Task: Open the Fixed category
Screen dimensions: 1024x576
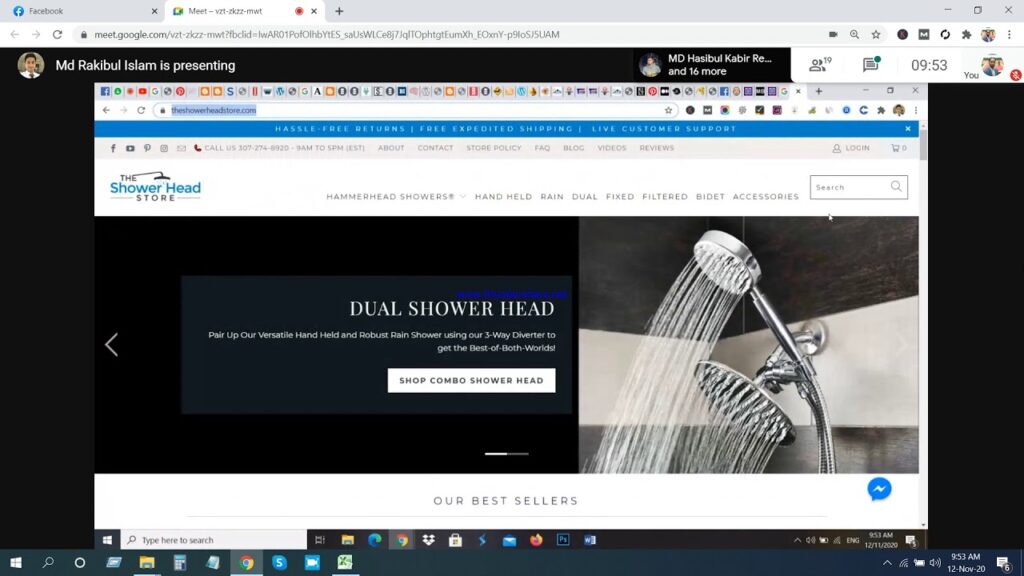Action: tap(620, 197)
